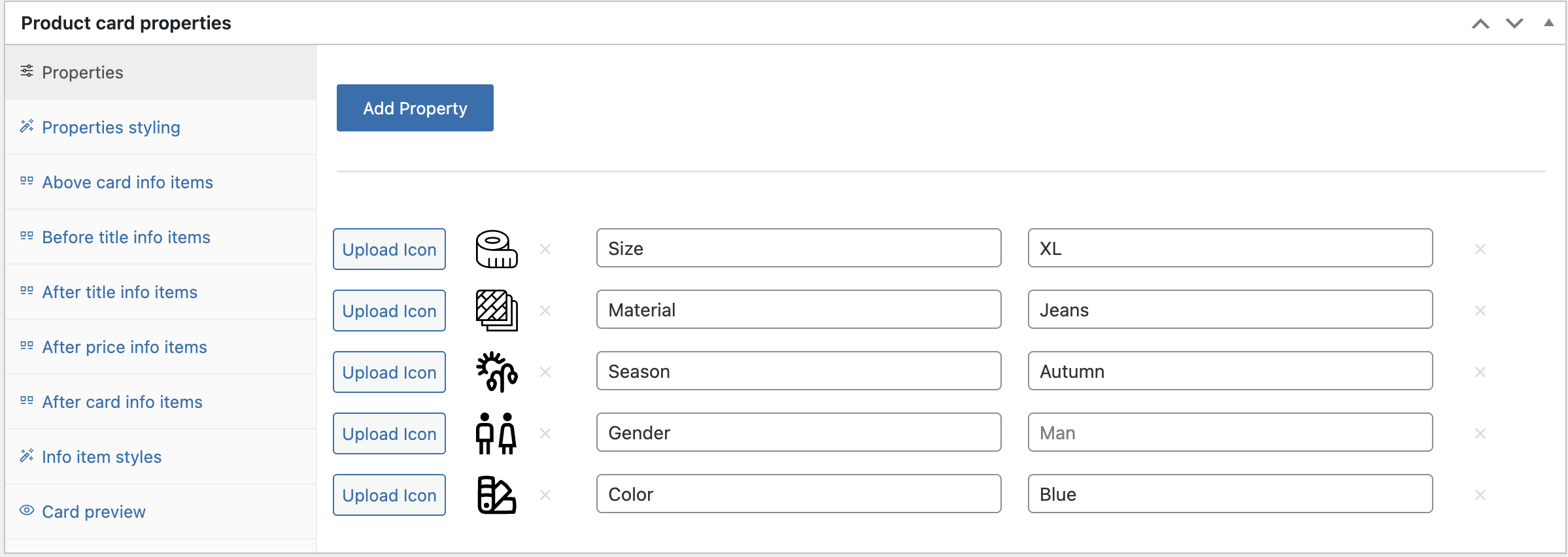Remove the icon from the Color property

(545, 495)
